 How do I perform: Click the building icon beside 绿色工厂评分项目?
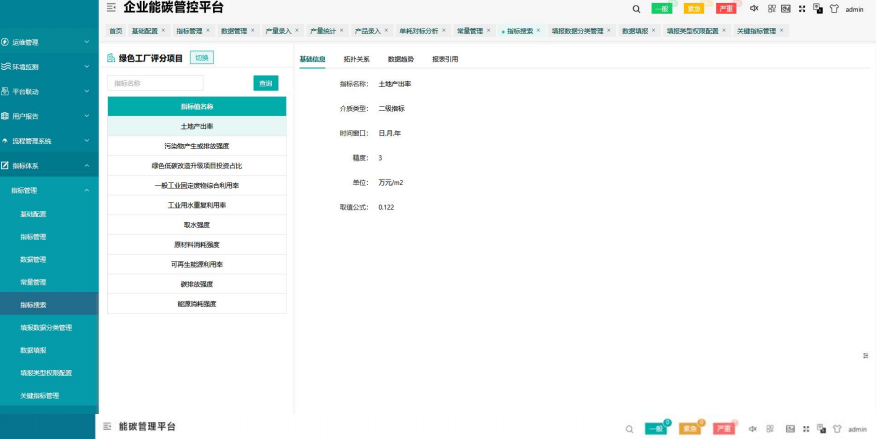pyautogui.click(x=111, y=58)
